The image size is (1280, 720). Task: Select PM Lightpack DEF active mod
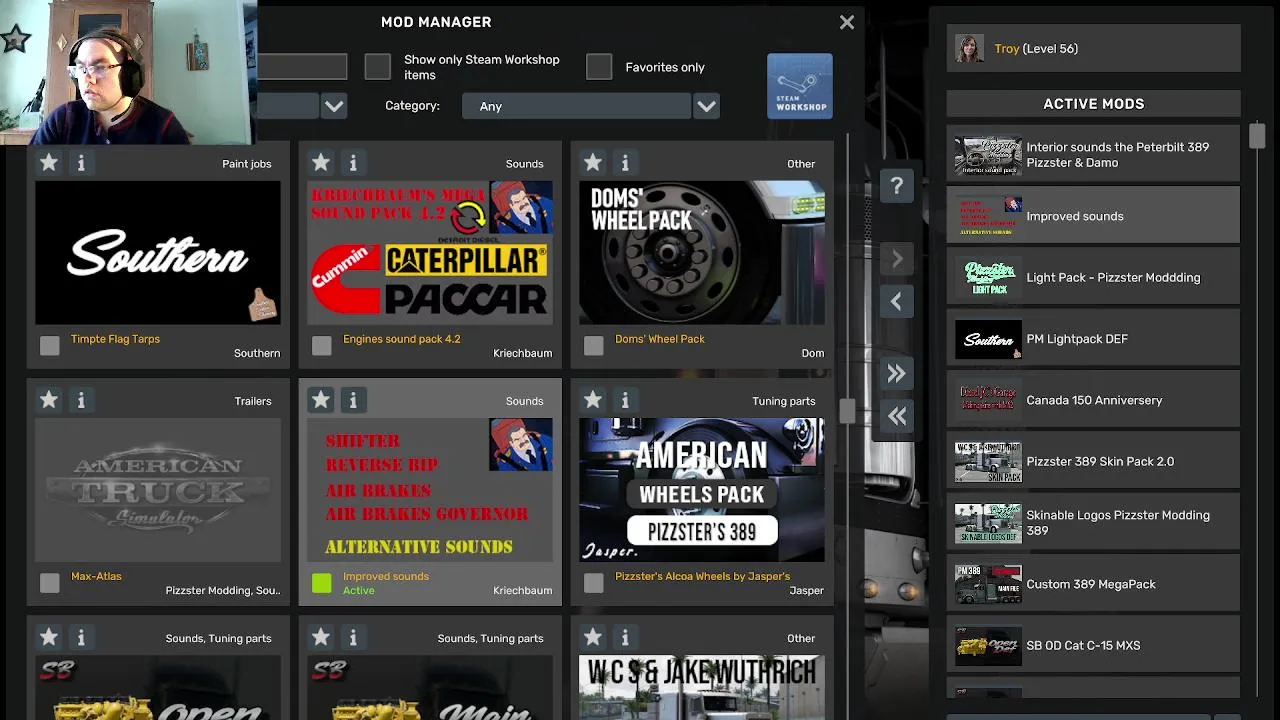click(1093, 339)
